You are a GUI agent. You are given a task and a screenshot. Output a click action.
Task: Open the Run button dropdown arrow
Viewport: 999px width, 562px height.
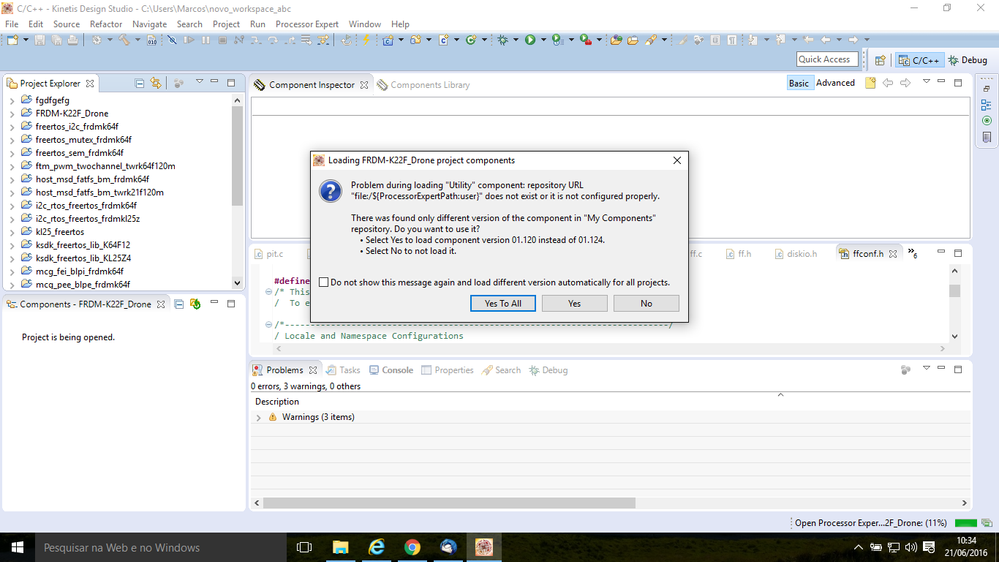coord(543,40)
